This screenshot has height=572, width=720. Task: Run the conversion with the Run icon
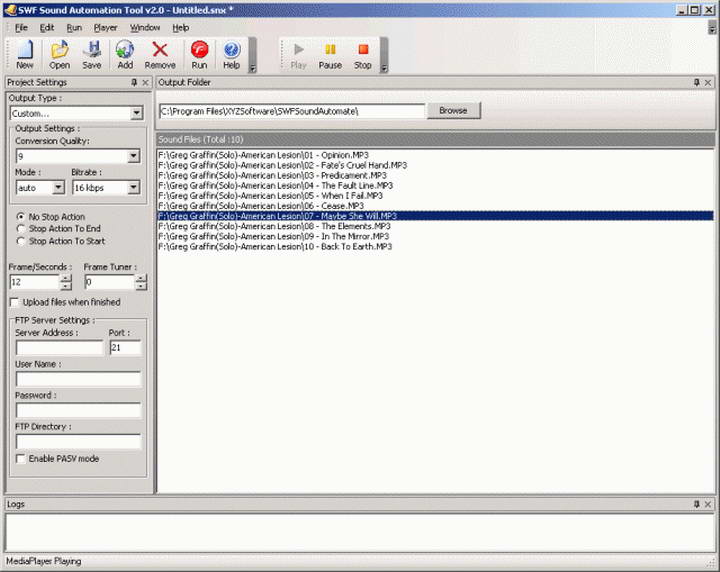tap(199, 55)
